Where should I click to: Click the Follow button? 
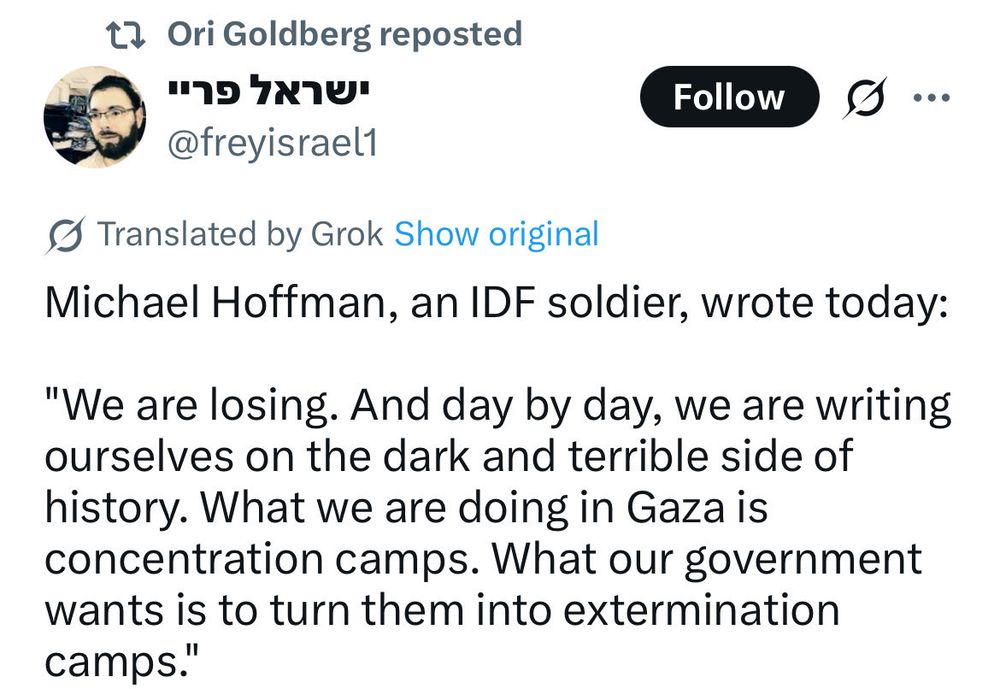click(x=729, y=96)
